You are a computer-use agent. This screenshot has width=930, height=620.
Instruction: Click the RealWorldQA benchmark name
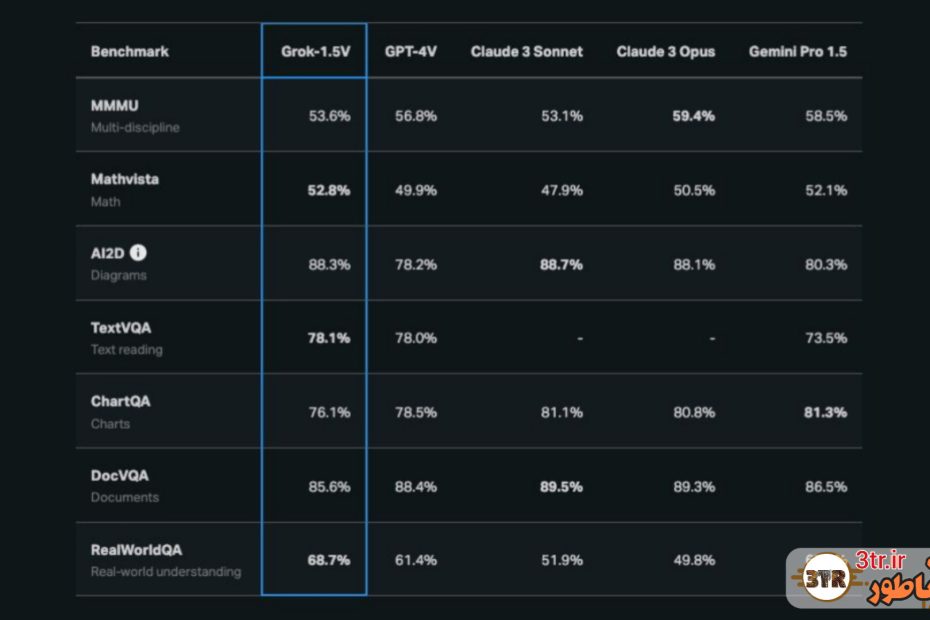pyautogui.click(x=136, y=550)
